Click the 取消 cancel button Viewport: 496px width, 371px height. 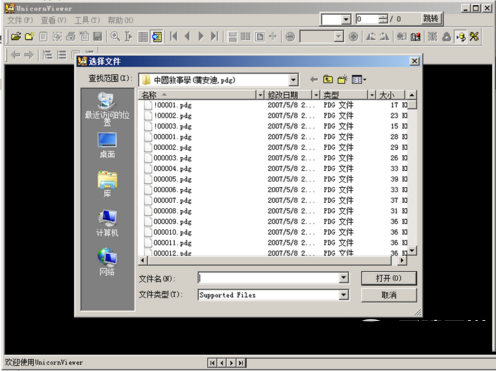[389, 295]
